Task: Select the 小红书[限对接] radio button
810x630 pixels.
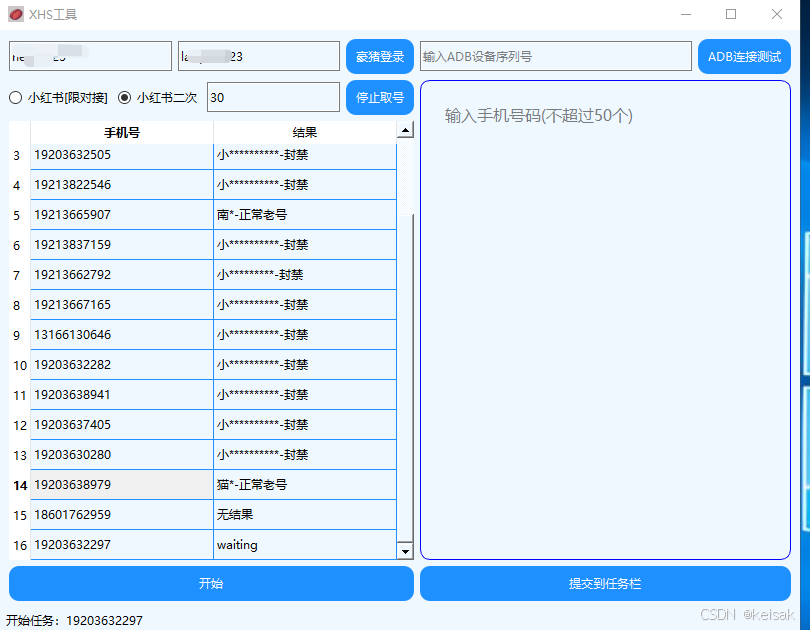Action: click(15, 97)
